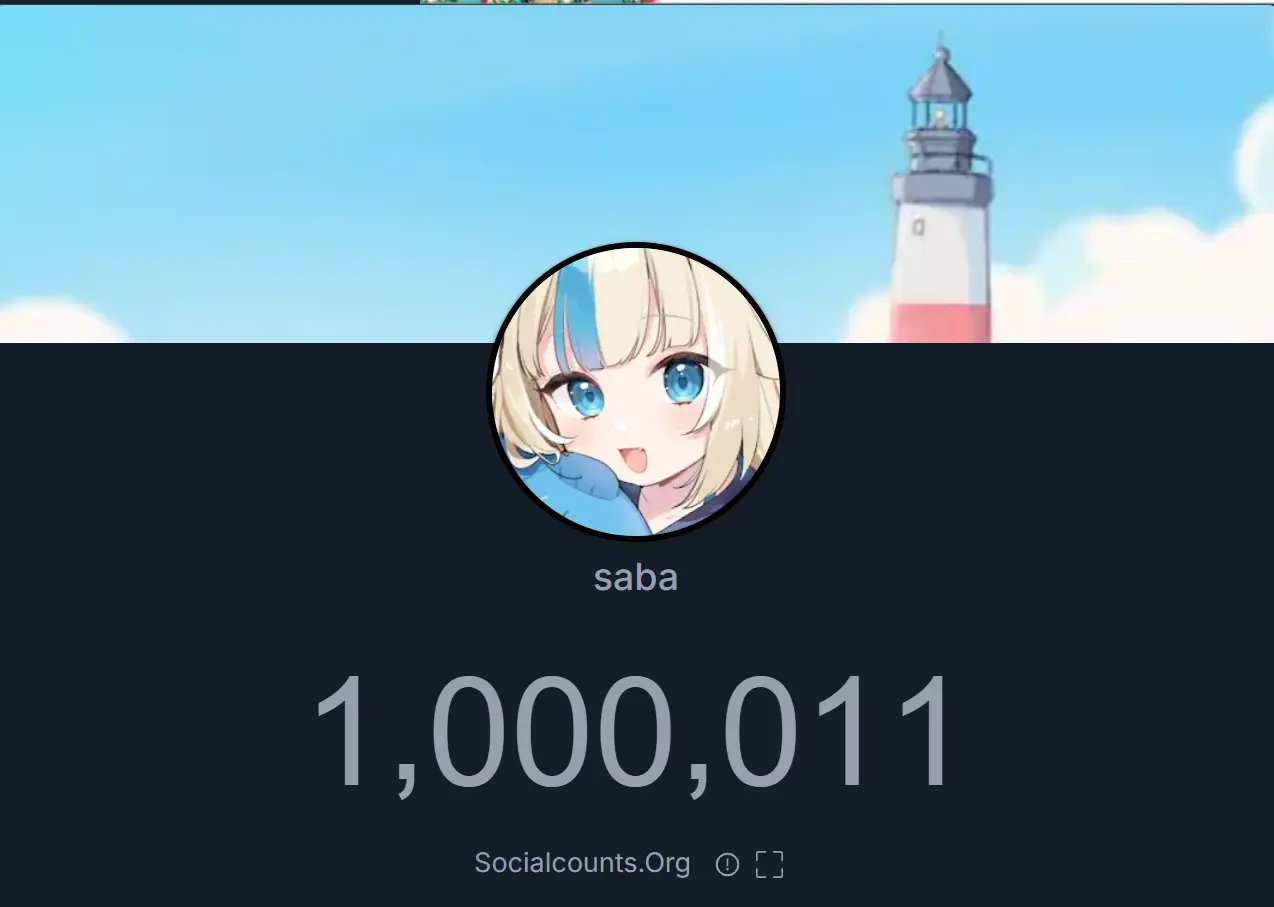Toggle fullscreen with the bracket-corners icon
Screen dimensions: 1274x907
tap(769, 865)
